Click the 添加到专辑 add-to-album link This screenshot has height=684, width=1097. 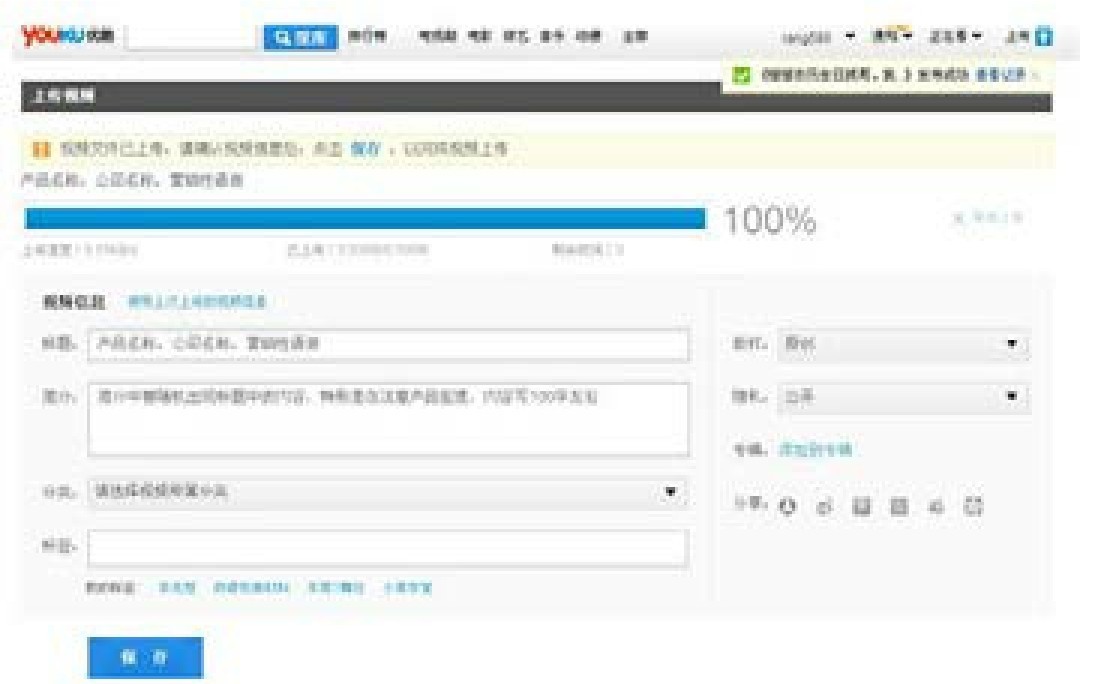(x=815, y=450)
